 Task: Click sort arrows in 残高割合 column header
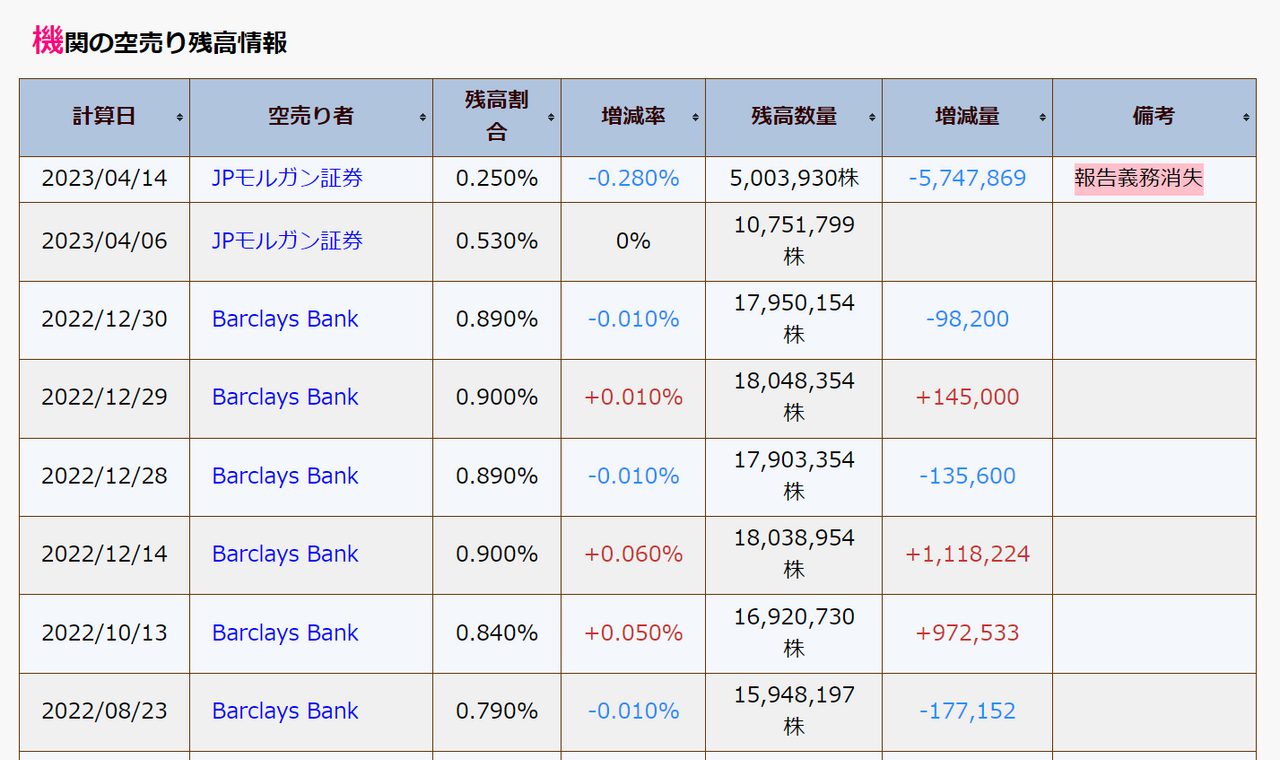point(551,118)
